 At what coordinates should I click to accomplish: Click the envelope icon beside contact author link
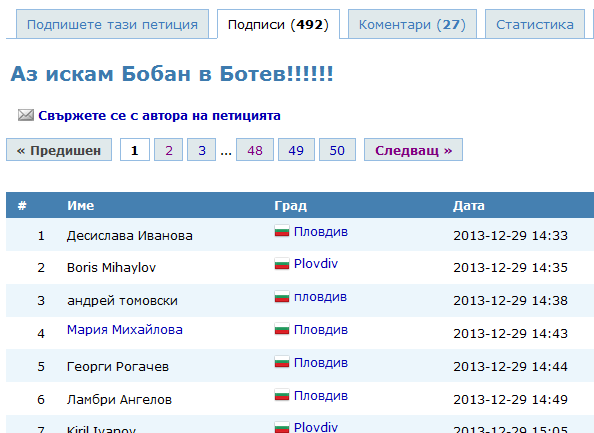tap(26, 115)
